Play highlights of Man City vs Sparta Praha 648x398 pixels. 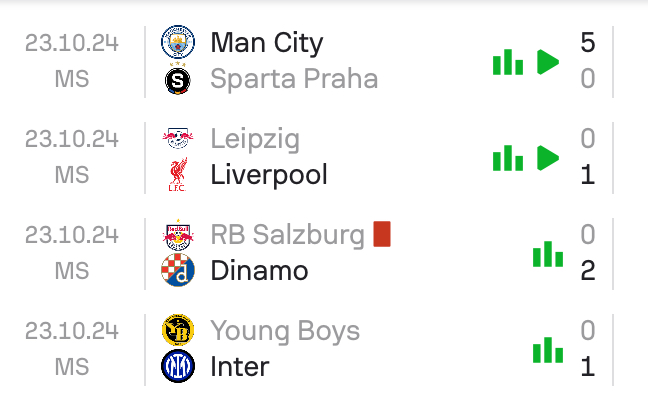548,62
